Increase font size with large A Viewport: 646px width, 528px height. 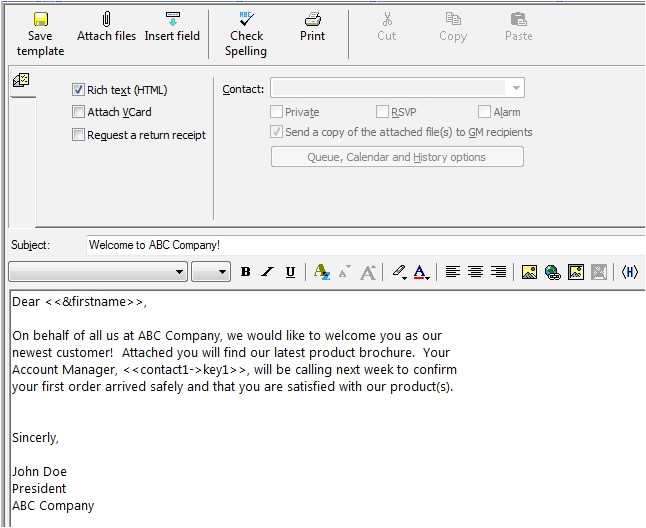coord(368,272)
